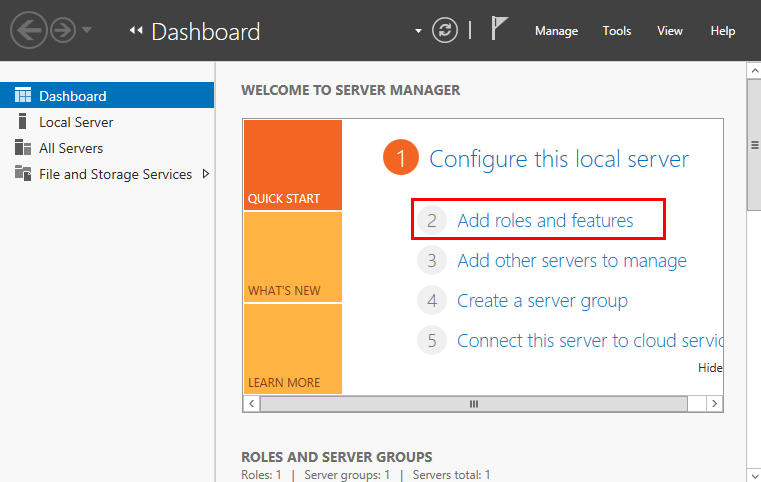
Task: Click the number 2 circle icon
Action: 431,220
